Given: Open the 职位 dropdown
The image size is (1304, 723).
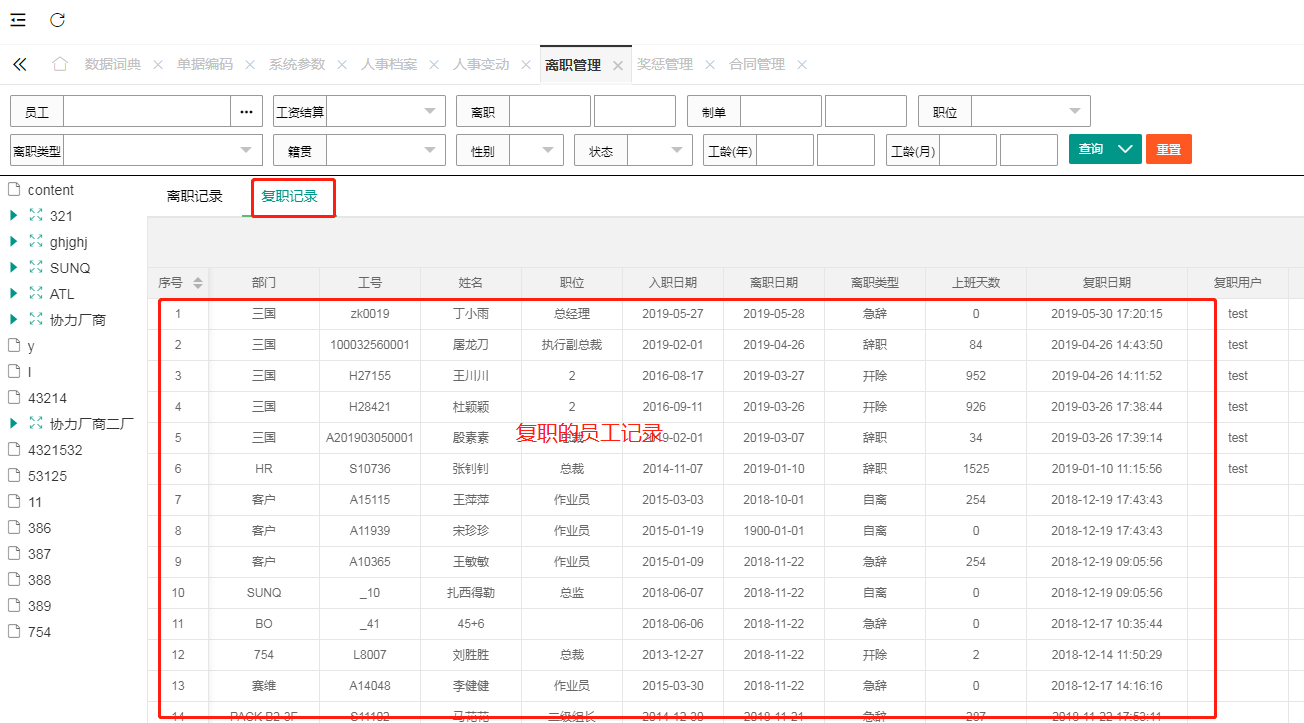Looking at the screenshot, I should coord(1030,112).
